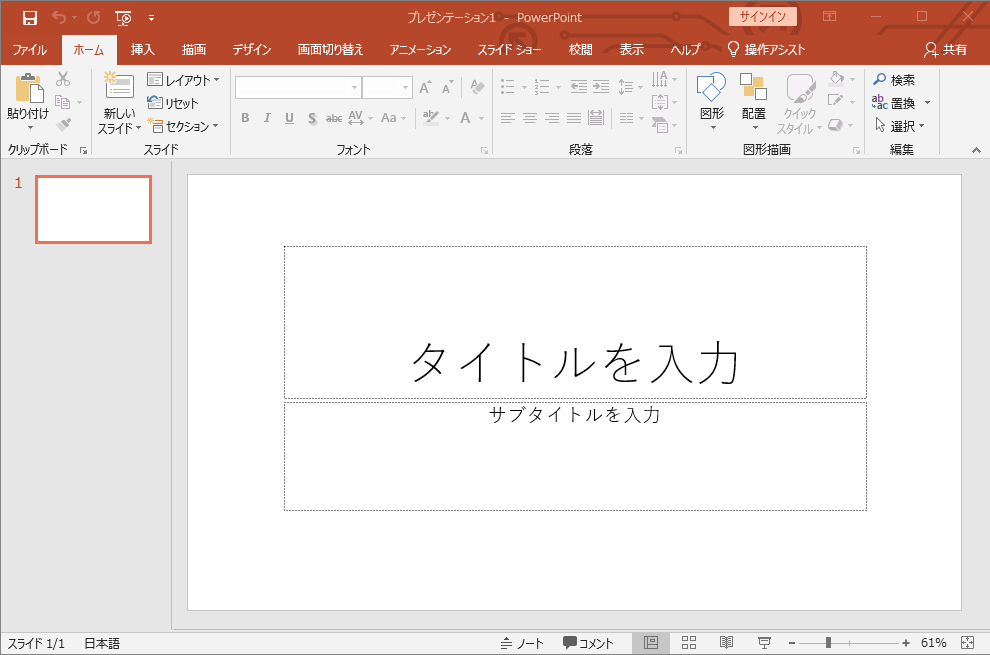This screenshot has height=655, width=990.
Task: Open the Shapes (図形) gallery icon
Action: coord(711,89)
